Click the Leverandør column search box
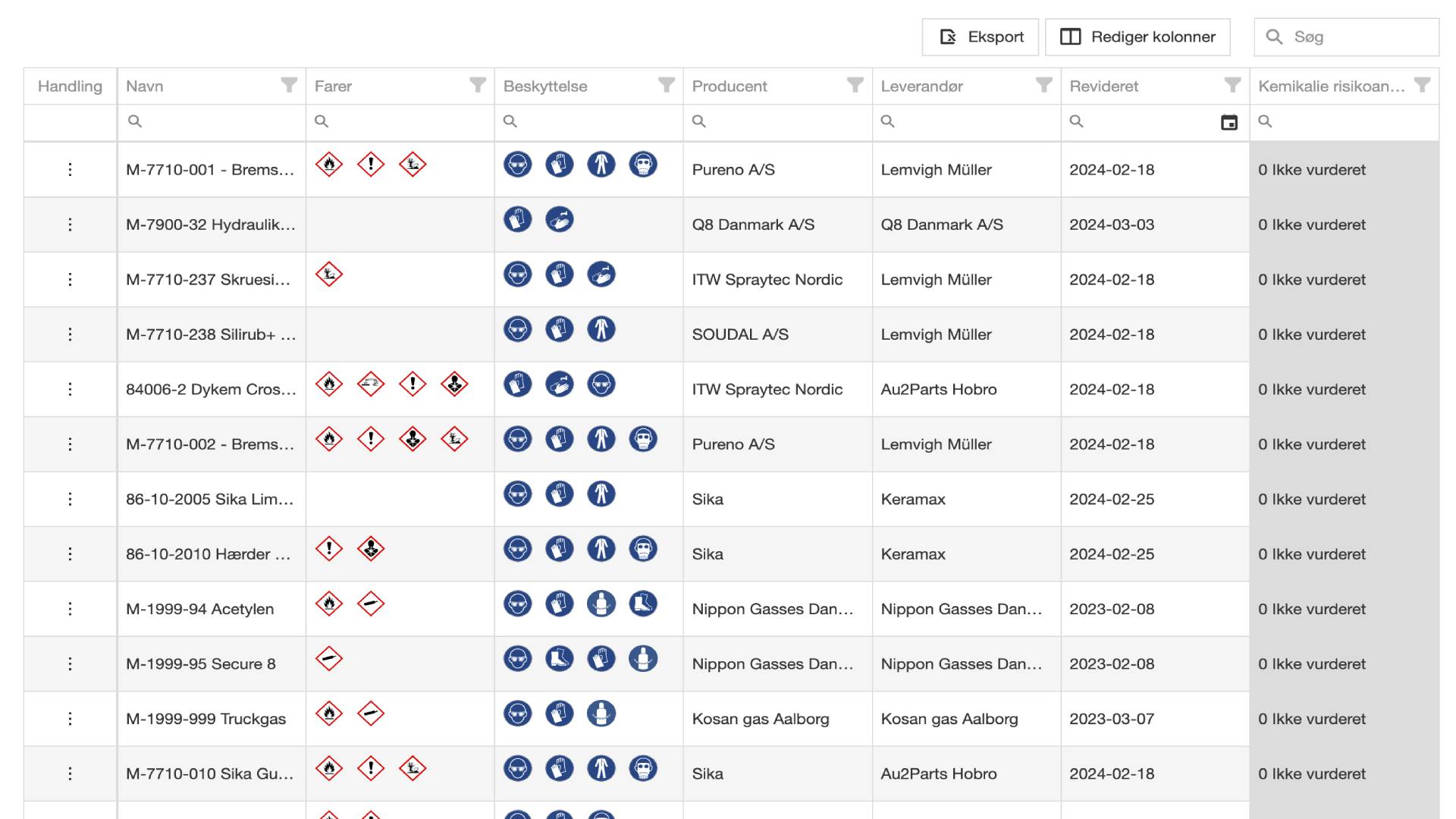 (966, 122)
